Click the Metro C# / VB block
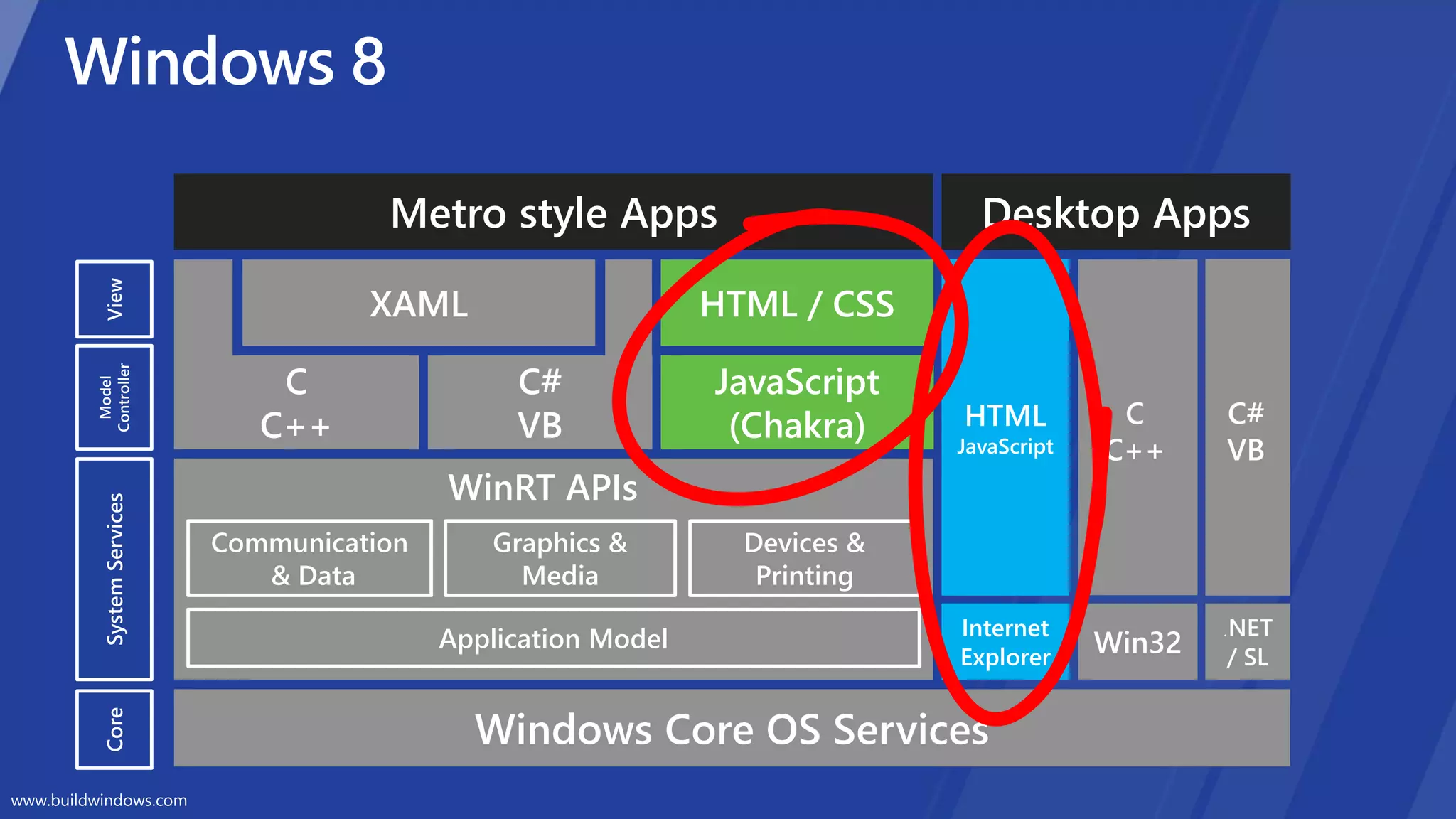The width and height of the screenshot is (1456, 819). point(540,402)
